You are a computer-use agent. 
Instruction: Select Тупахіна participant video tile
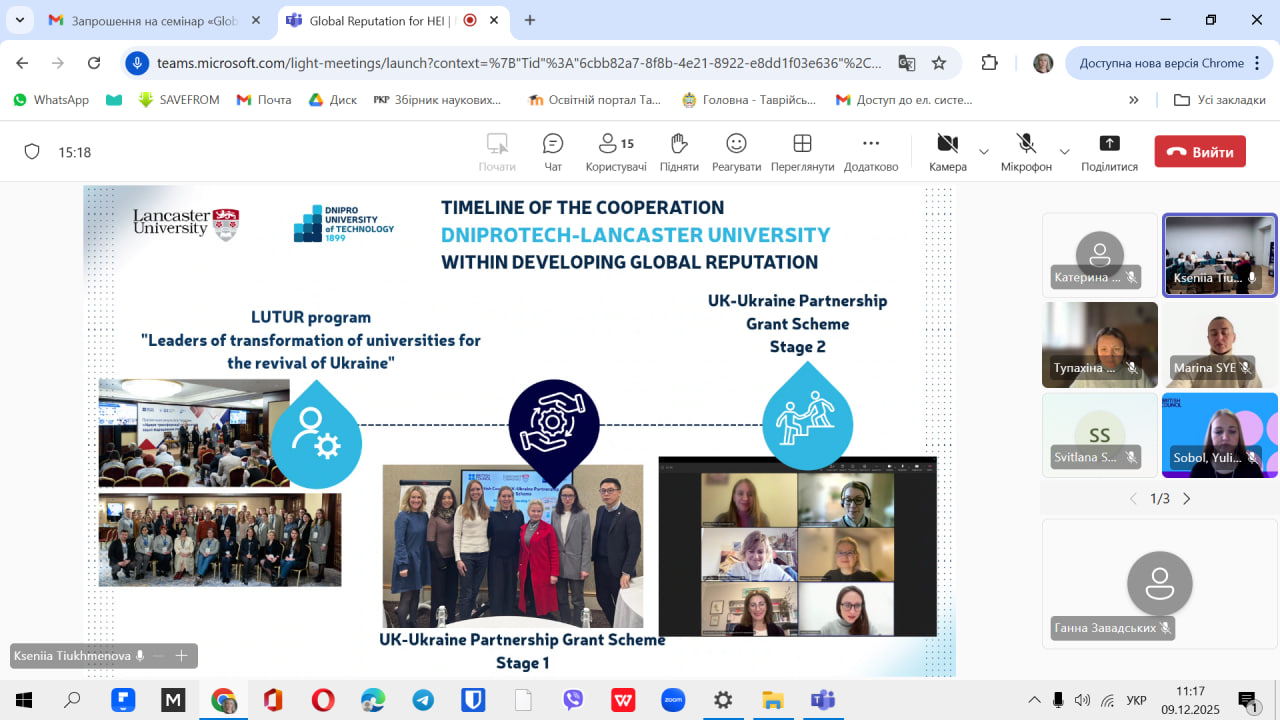[1100, 345]
